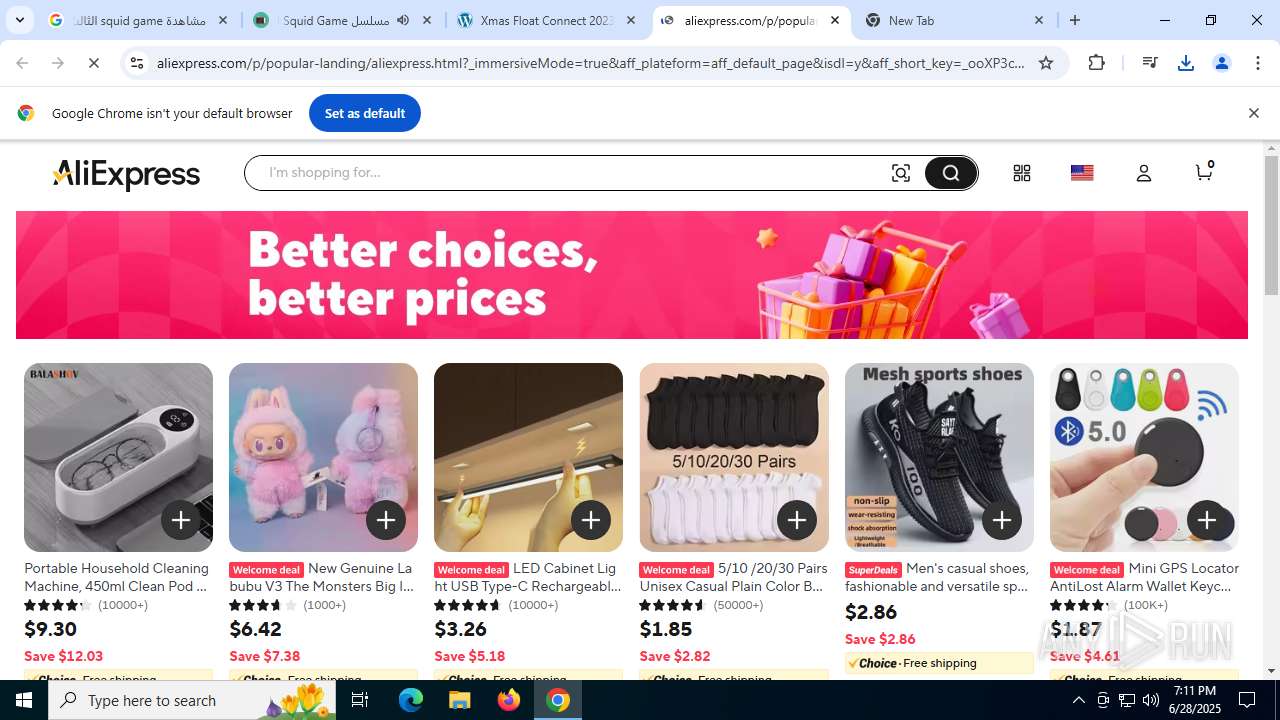The image size is (1280, 720).
Task: Open the AliExpress categories grid icon
Action: pos(1021,173)
